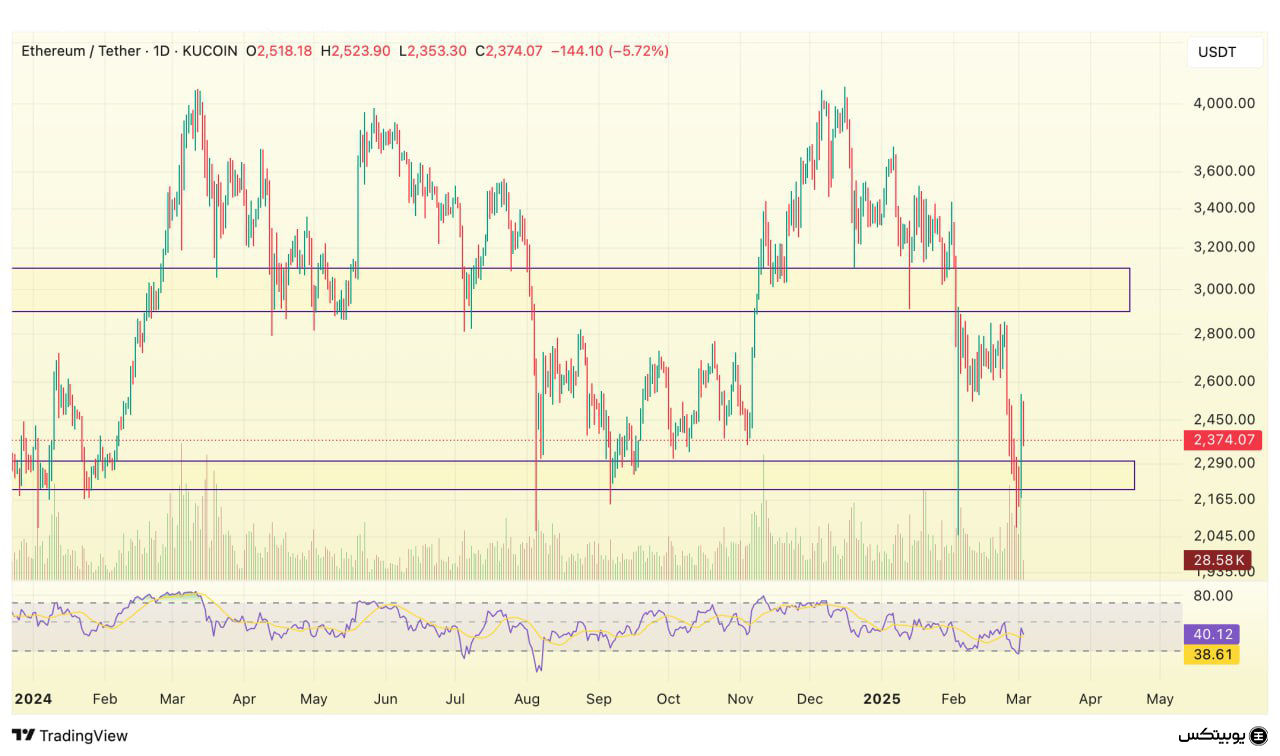Click the 4,000.00 price axis label
The width and height of the screenshot is (1280, 756).
(1224, 103)
